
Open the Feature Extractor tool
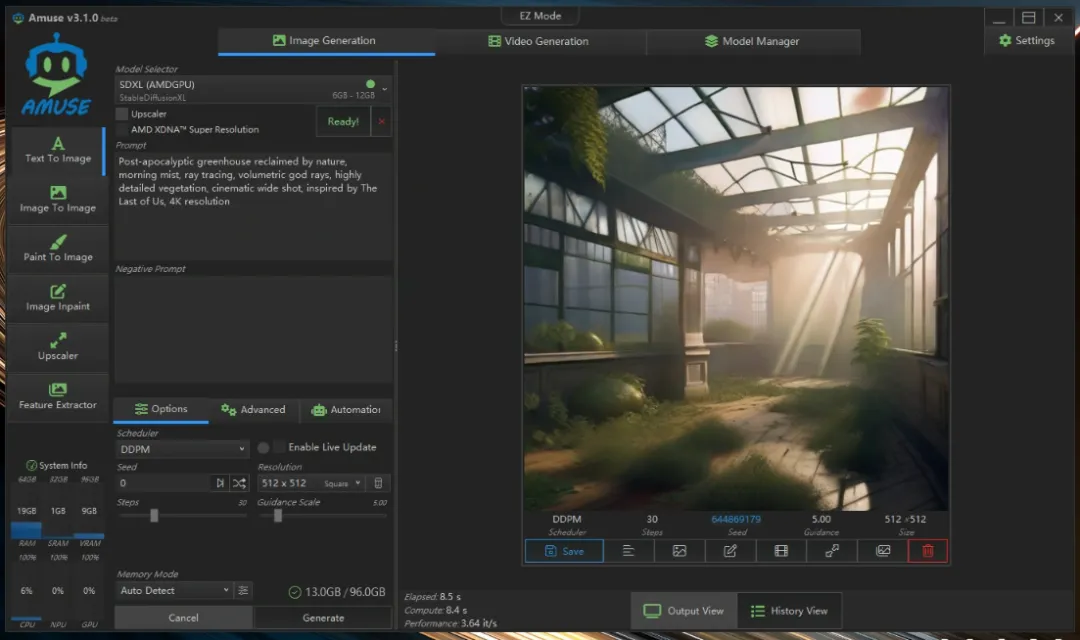coord(58,396)
